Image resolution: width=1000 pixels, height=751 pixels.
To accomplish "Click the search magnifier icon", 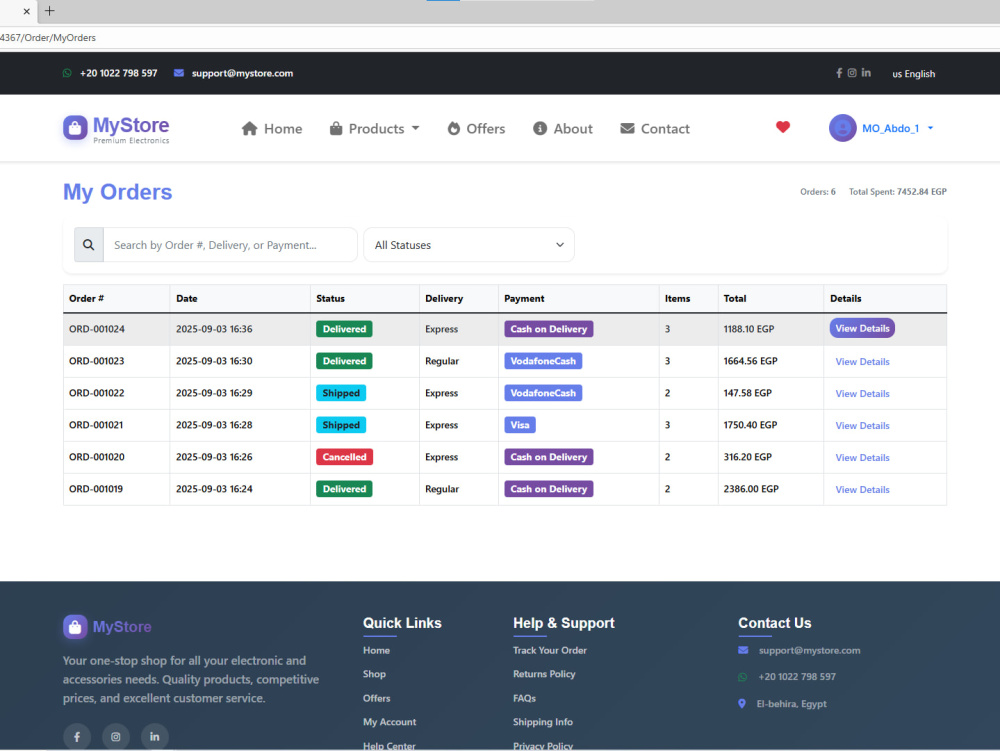I will tap(89, 245).
